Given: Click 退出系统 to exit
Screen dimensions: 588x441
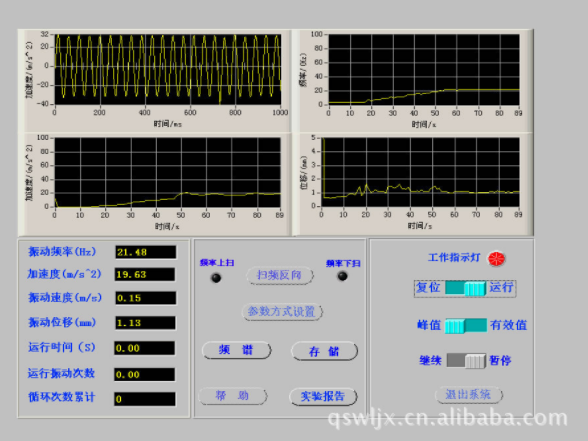Looking at the screenshot, I should tap(468, 394).
